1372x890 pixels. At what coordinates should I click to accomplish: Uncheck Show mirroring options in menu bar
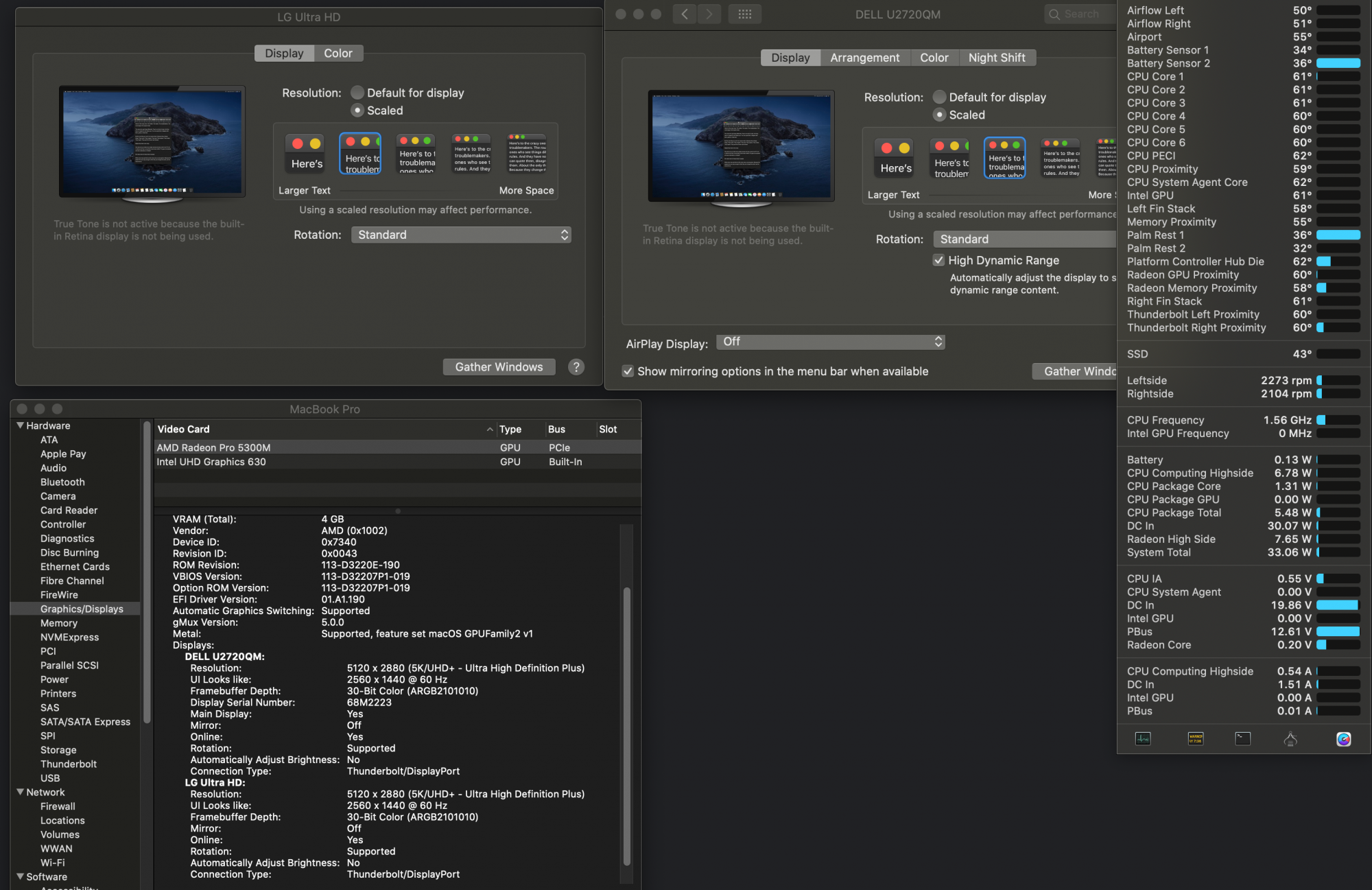tap(628, 371)
